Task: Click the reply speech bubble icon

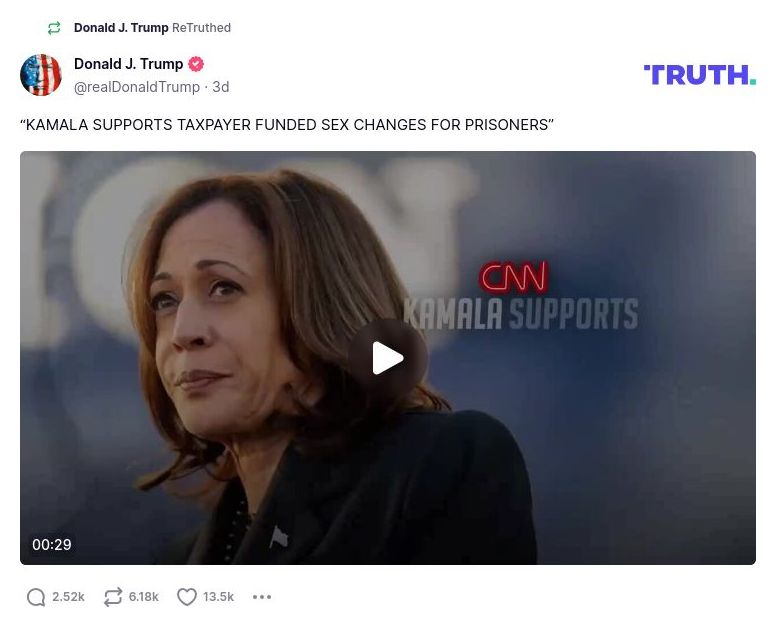Action: point(36,597)
